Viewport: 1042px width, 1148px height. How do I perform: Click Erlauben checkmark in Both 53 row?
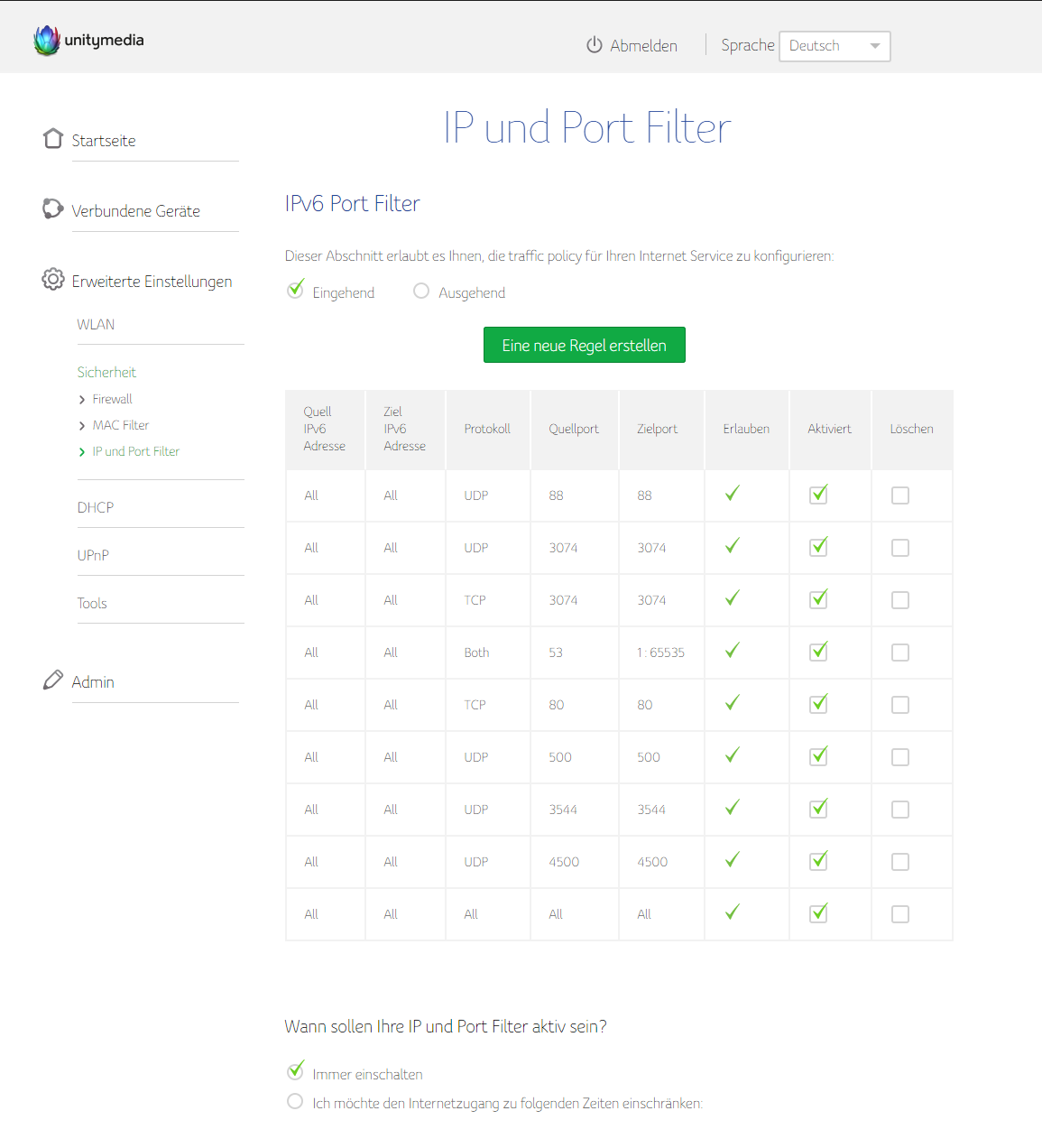[x=733, y=650]
